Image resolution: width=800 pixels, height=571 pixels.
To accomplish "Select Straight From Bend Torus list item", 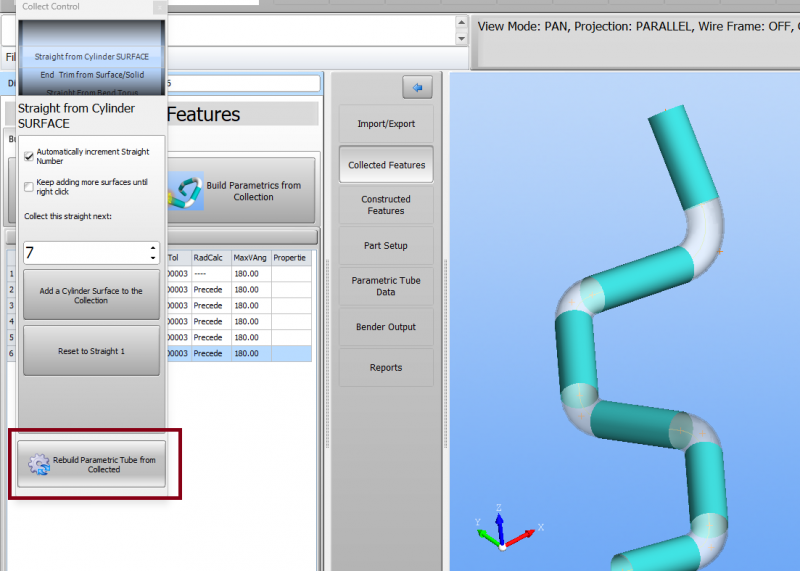I will 92,92.
